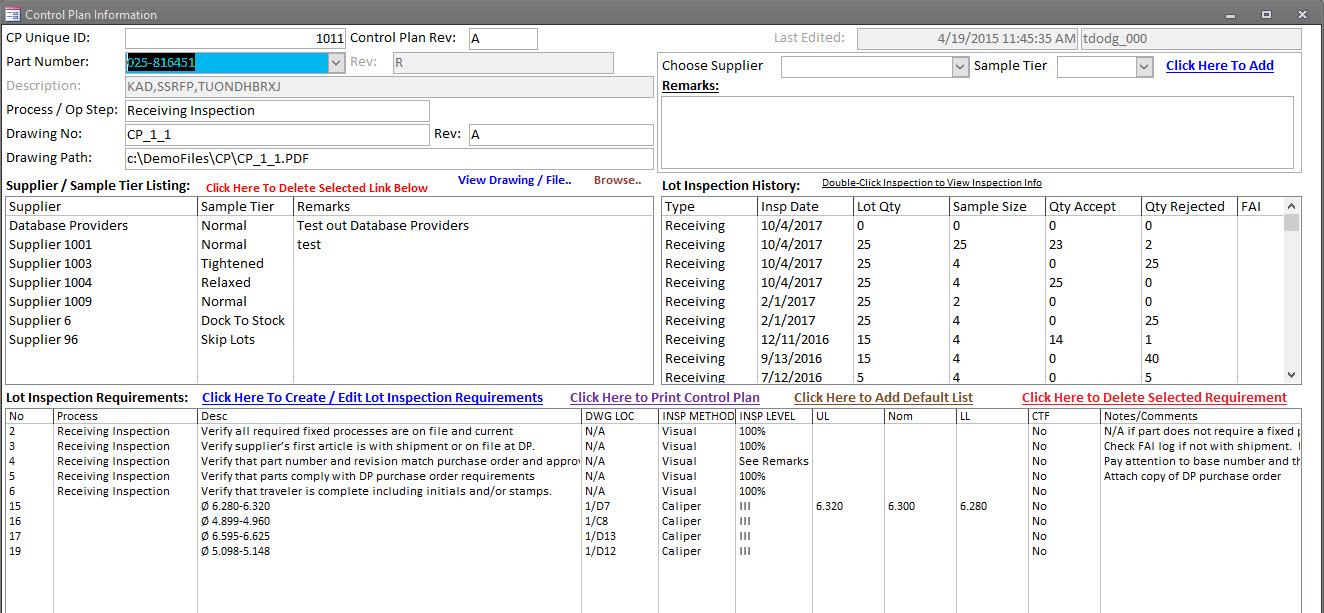Click Here To Delete Selected Link Below
The image size is (1324, 613).
[x=317, y=187]
